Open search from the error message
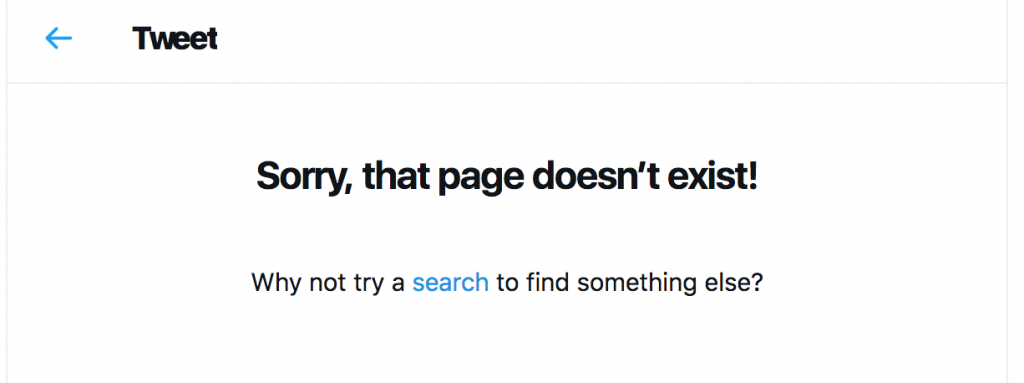Viewport: 1024px width, 383px height. (451, 282)
